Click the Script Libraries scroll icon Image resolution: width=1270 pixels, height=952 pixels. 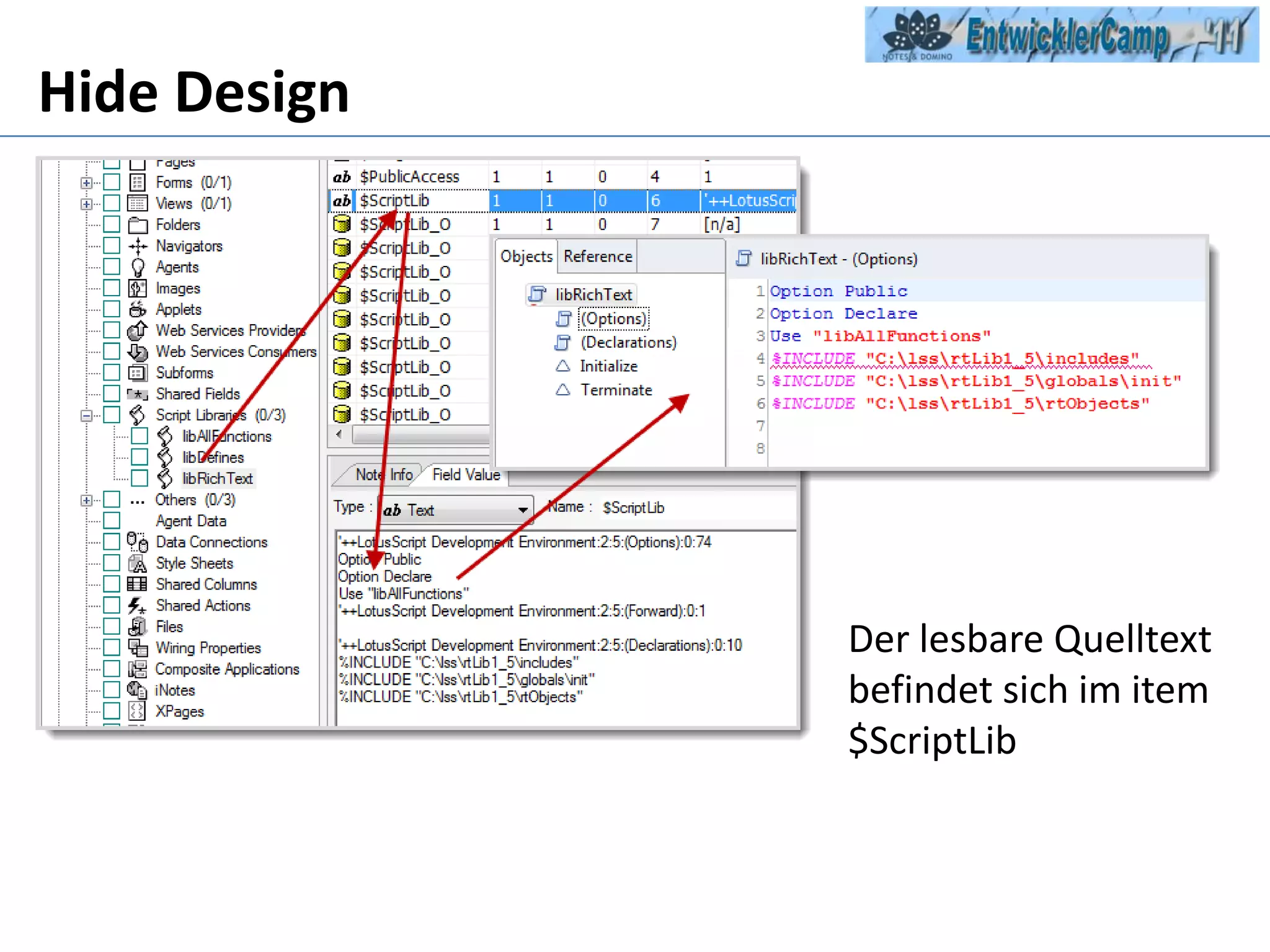point(138,415)
